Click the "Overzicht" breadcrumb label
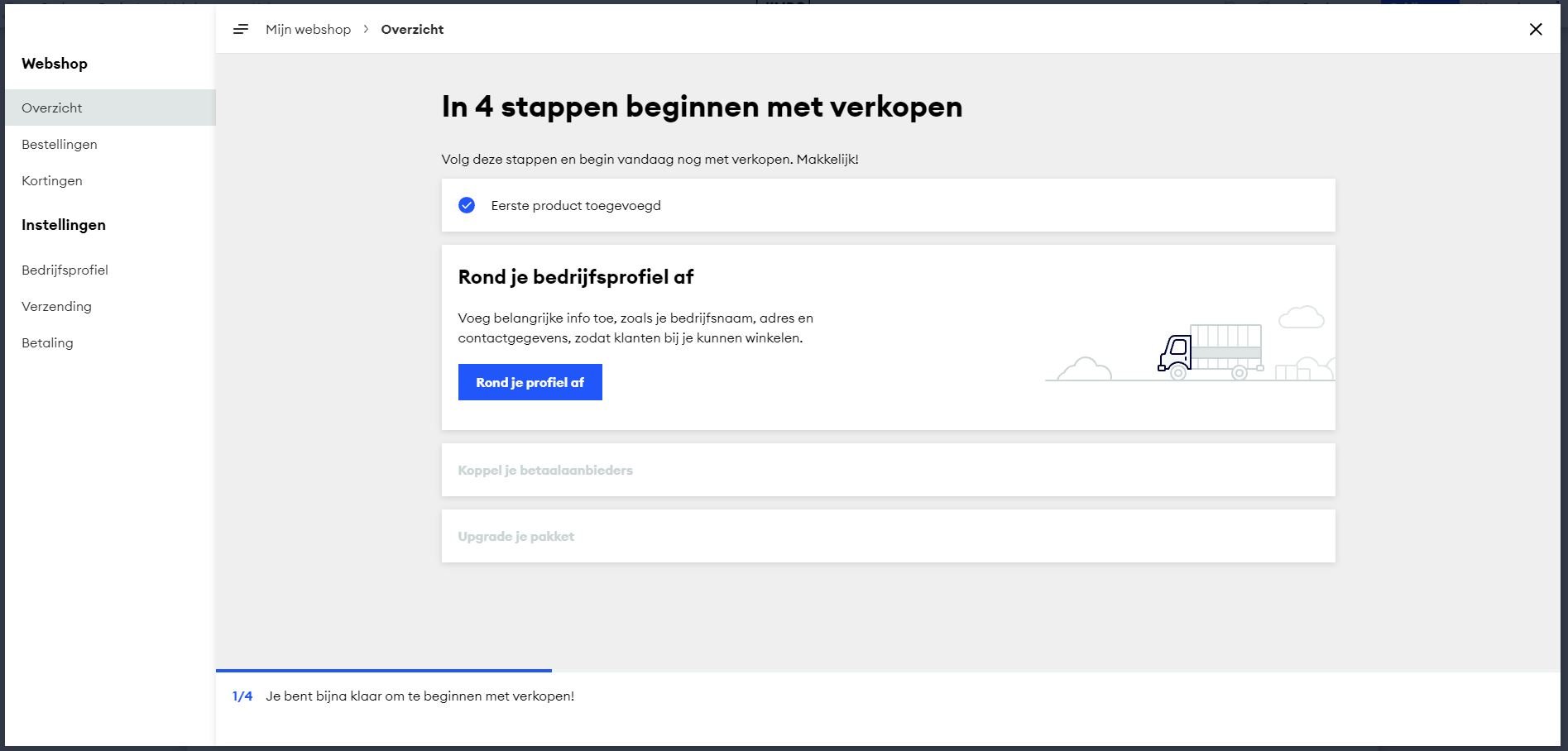Viewport: 1568px width, 751px height. click(412, 30)
